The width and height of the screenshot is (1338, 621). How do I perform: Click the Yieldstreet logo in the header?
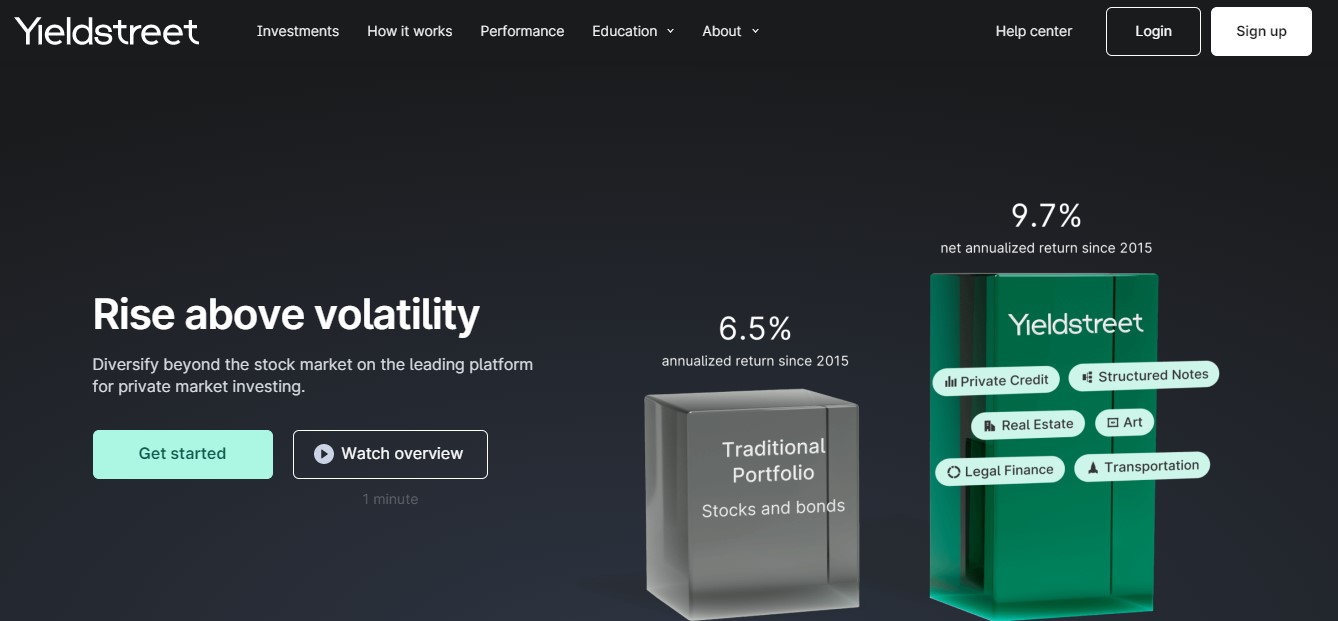click(x=107, y=31)
